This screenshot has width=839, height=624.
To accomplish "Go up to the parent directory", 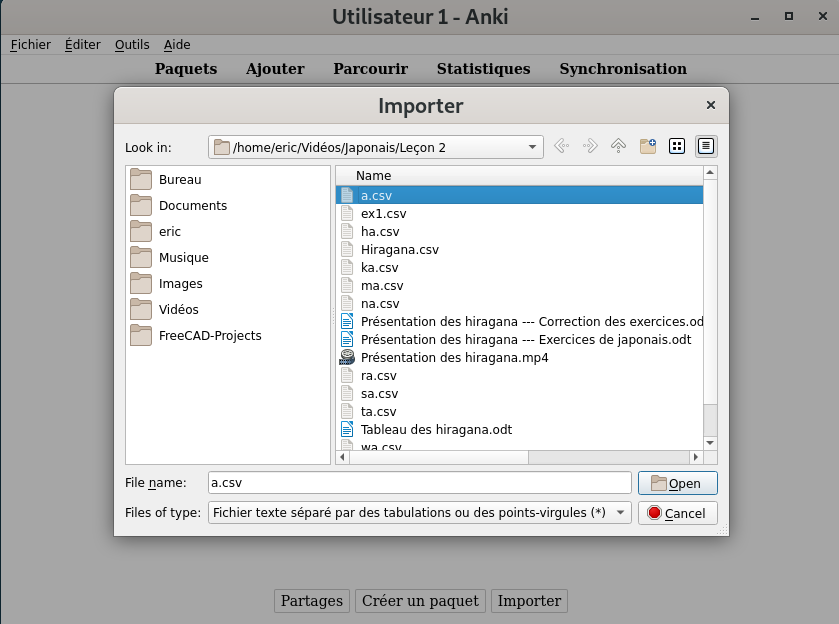I will (619, 146).
